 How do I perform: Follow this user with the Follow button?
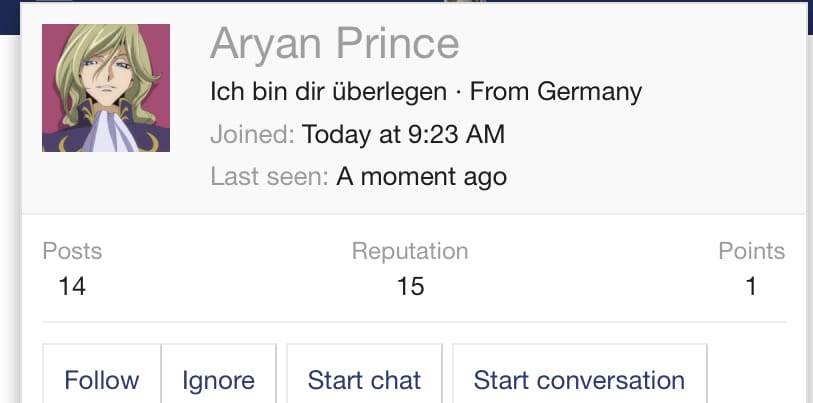pyautogui.click(x=102, y=380)
